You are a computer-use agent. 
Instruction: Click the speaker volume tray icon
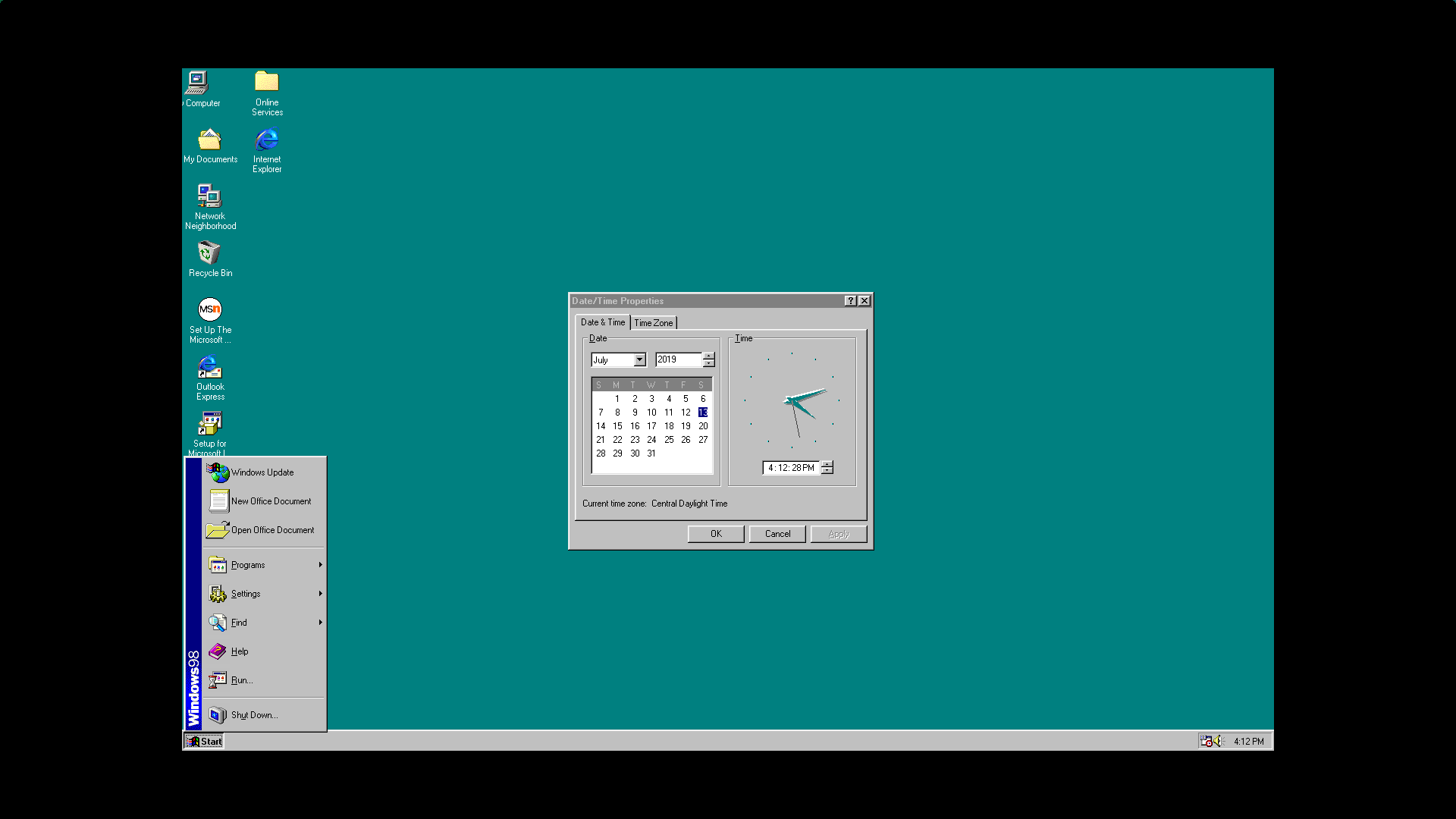point(1219,742)
